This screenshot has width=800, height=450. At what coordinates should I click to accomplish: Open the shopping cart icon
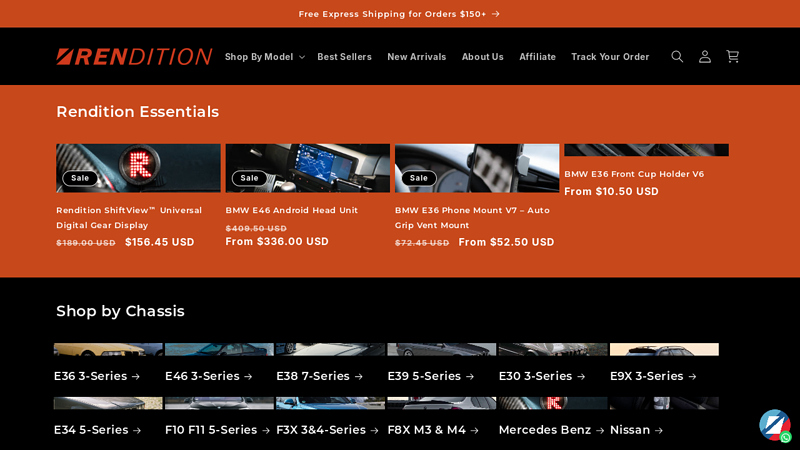tap(732, 57)
